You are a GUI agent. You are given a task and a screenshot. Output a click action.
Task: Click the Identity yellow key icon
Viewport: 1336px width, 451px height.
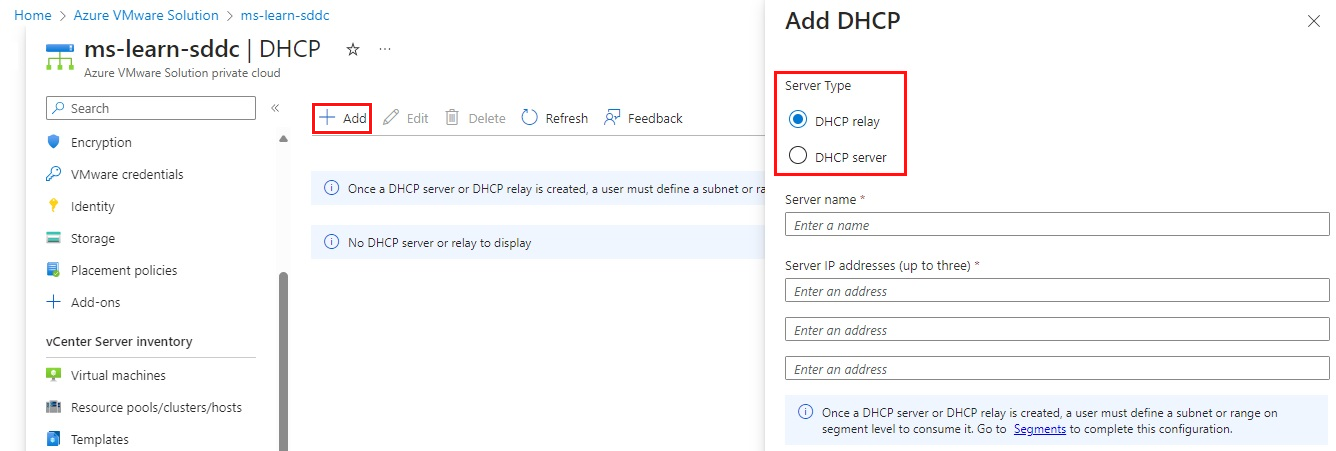[x=54, y=206]
